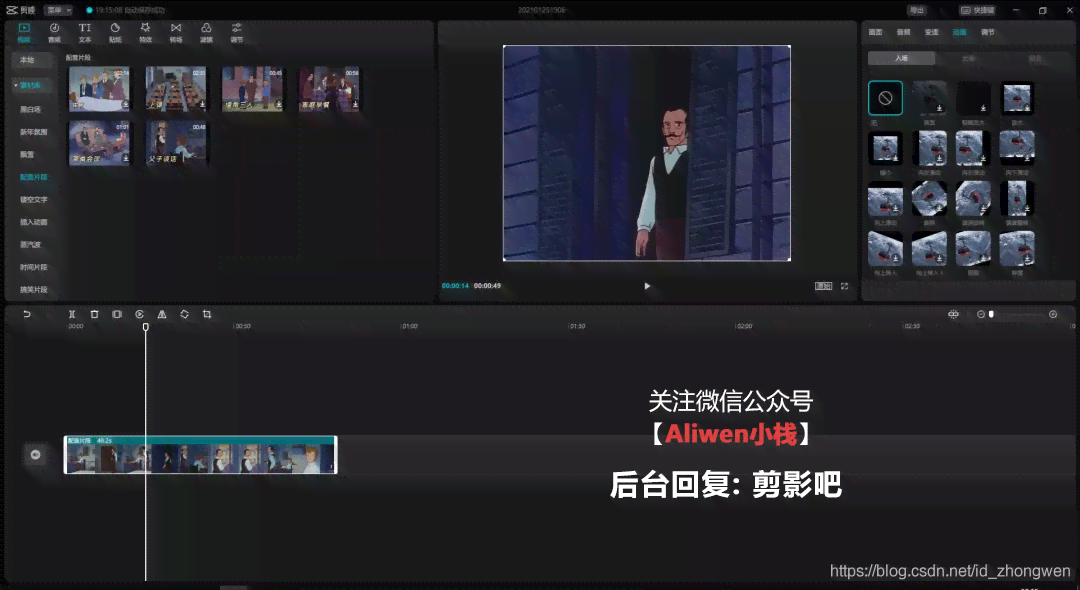
Task: Click the timeline zoom-out minus icon
Action: point(981,314)
